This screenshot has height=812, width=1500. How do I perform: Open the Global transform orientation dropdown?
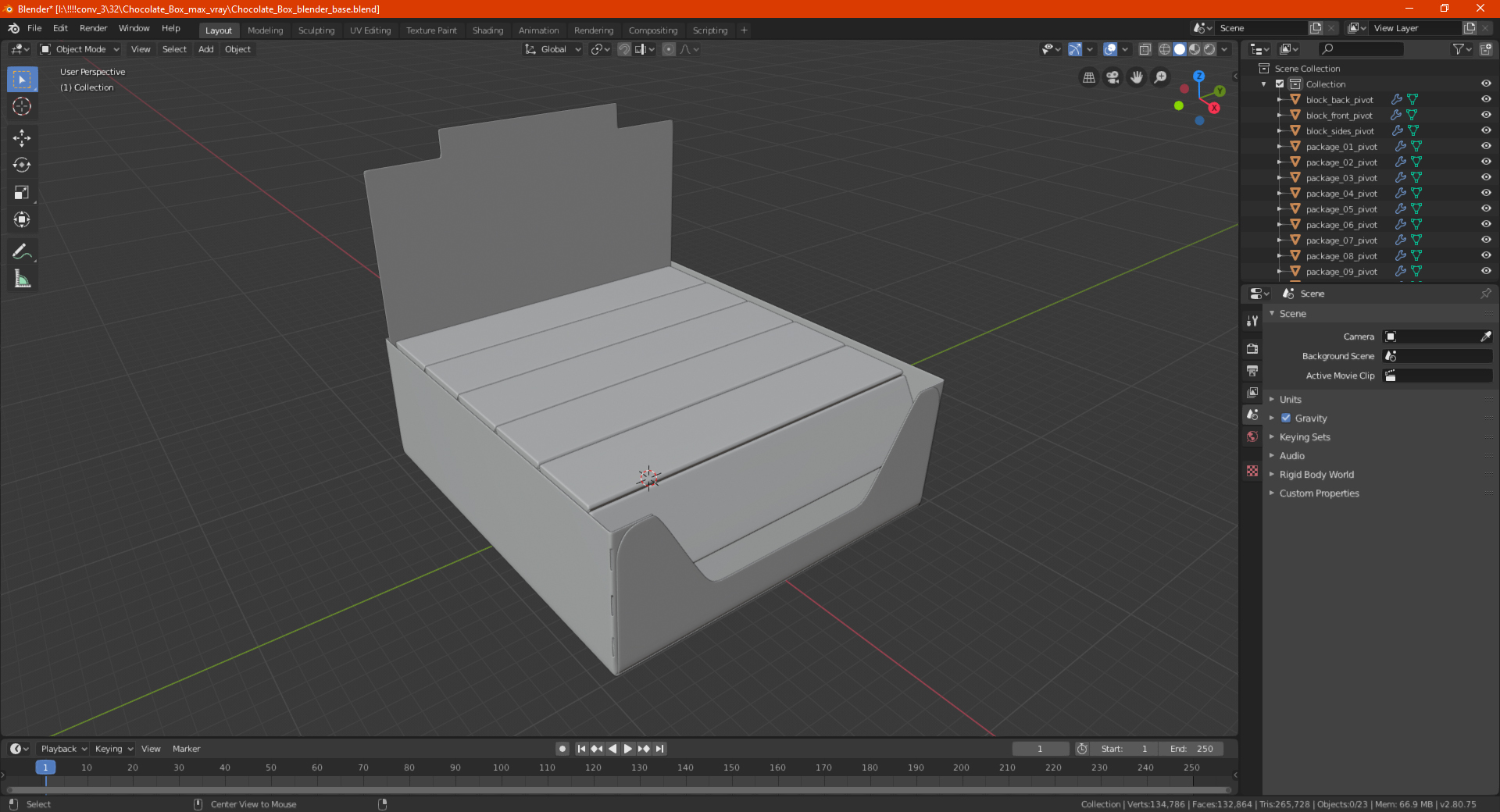point(553,49)
